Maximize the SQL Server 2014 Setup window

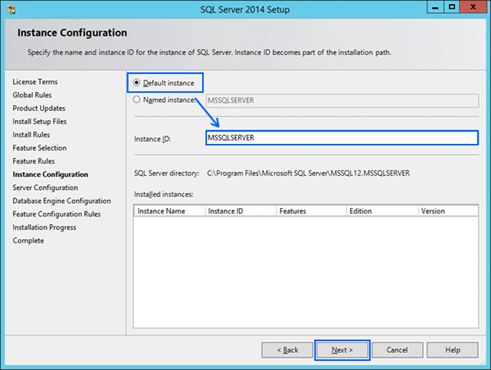tap(452, 7)
